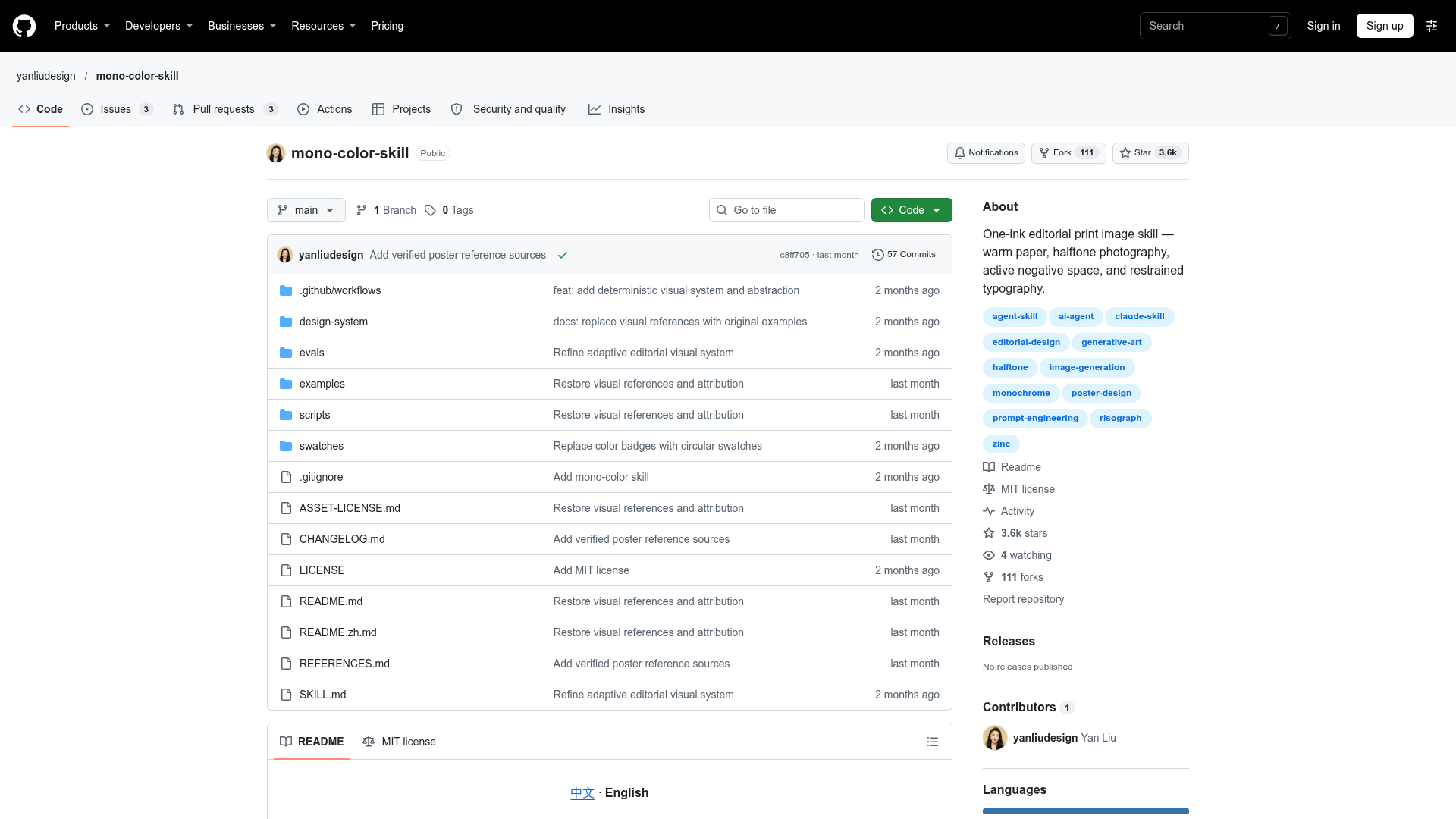Expand the Businesses menu

(x=242, y=26)
